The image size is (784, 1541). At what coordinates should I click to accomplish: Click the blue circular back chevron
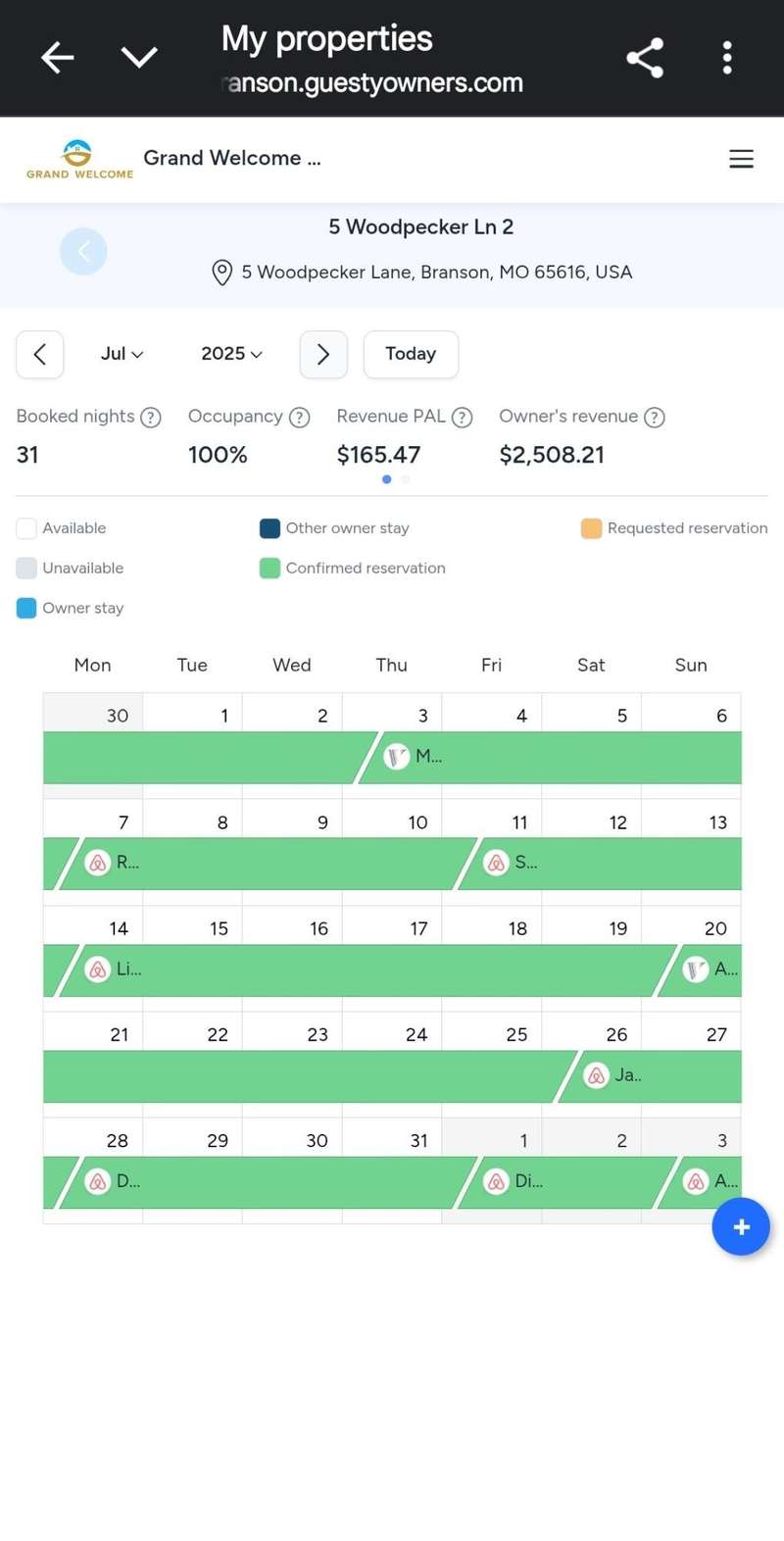coord(83,252)
